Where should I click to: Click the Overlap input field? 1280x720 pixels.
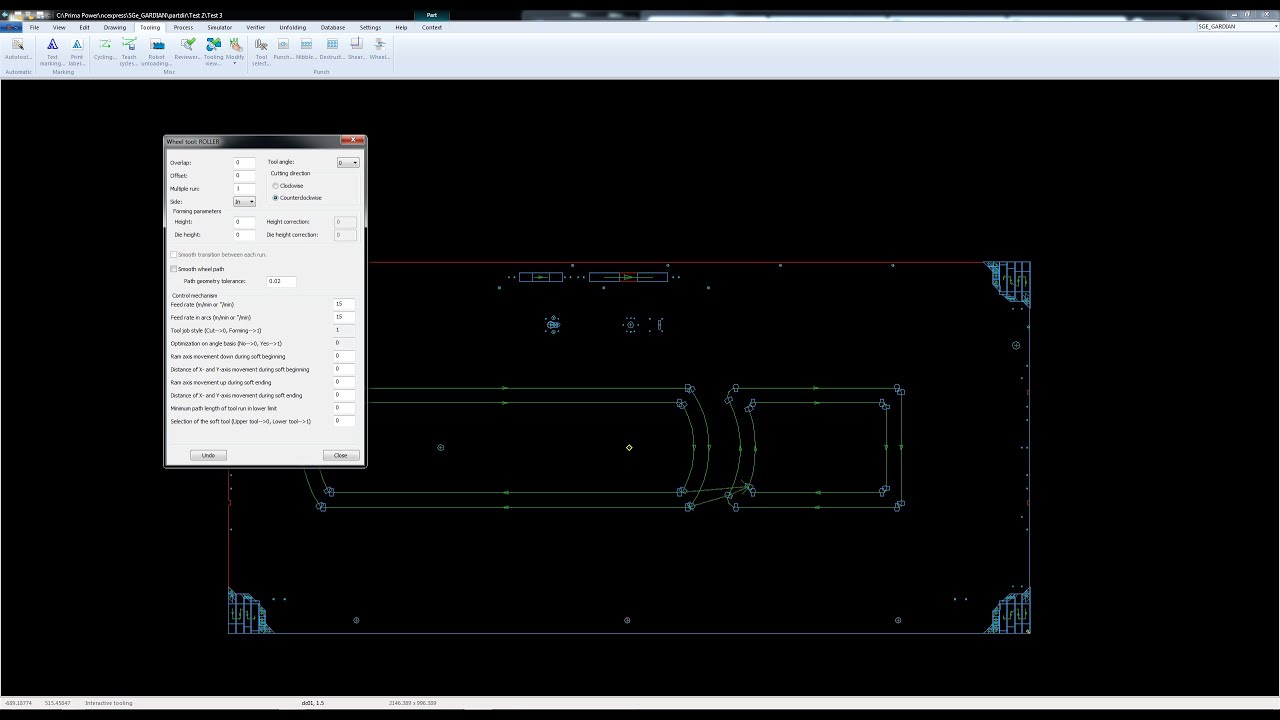(x=244, y=163)
